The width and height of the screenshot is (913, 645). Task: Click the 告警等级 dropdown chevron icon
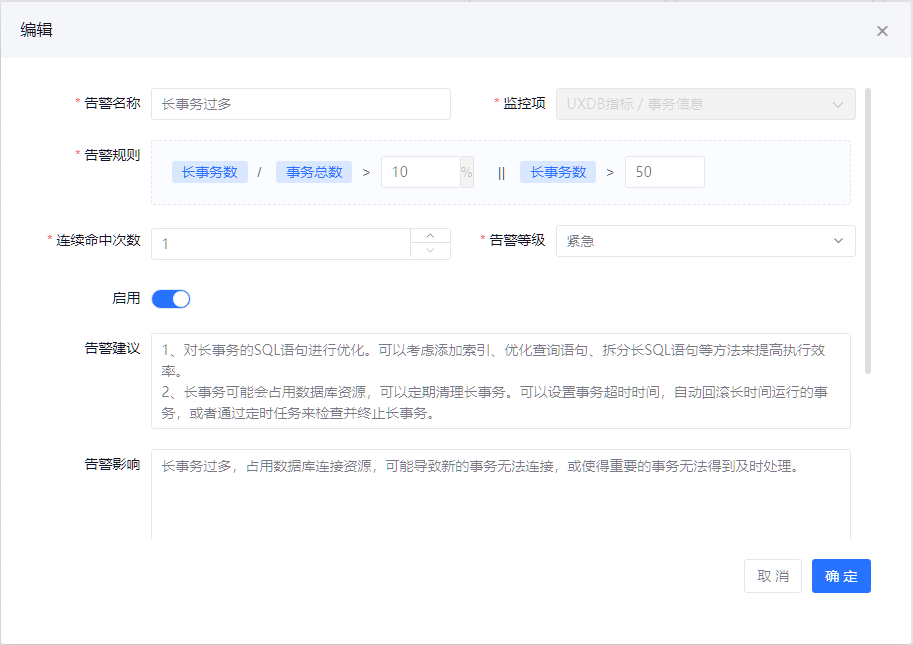(837, 241)
